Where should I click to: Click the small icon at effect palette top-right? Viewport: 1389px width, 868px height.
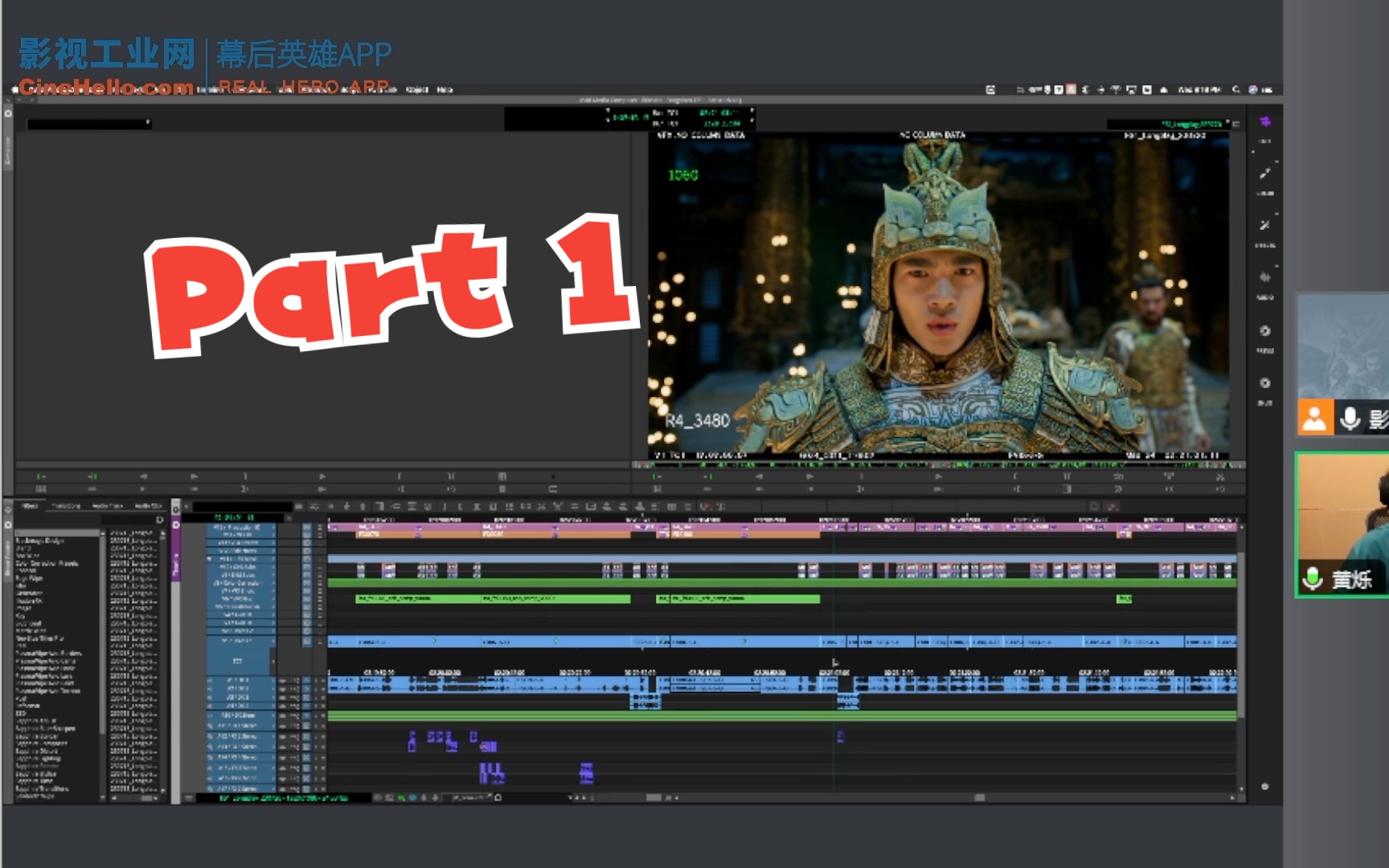(x=159, y=520)
